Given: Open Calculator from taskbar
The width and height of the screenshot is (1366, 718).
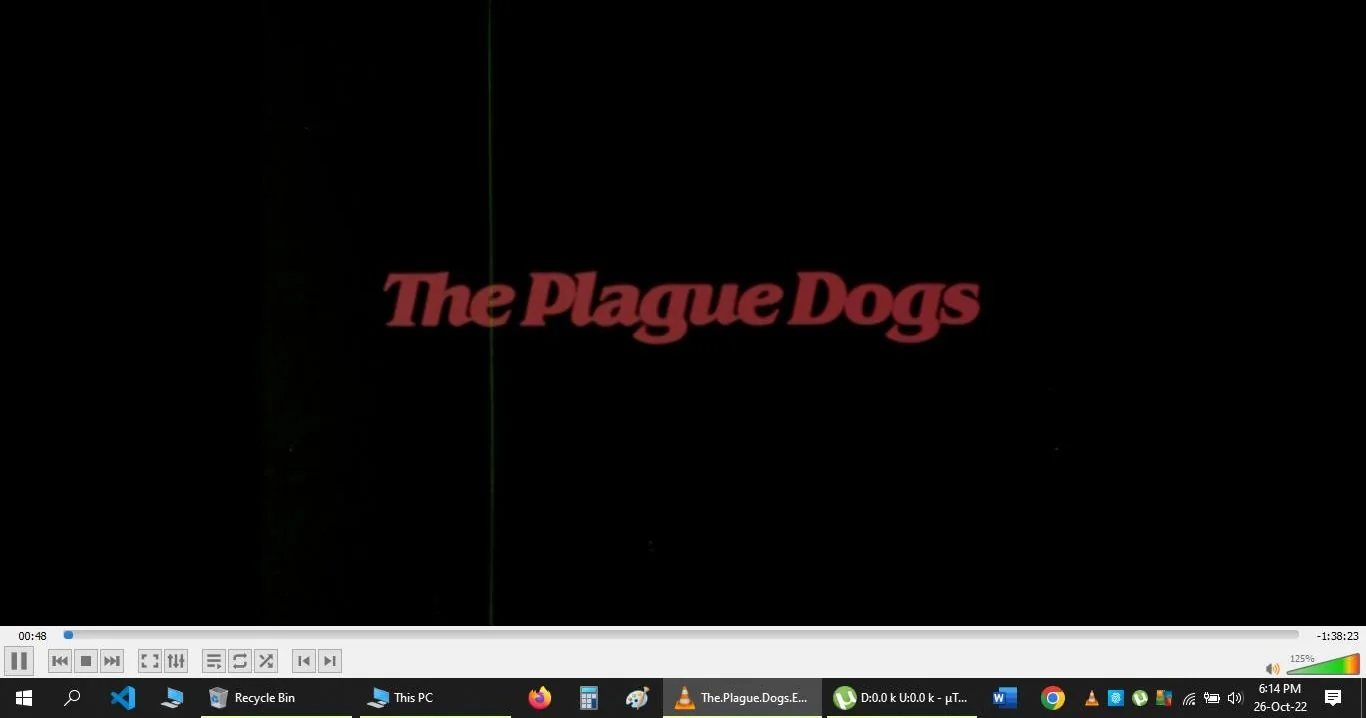Looking at the screenshot, I should coord(589,698).
